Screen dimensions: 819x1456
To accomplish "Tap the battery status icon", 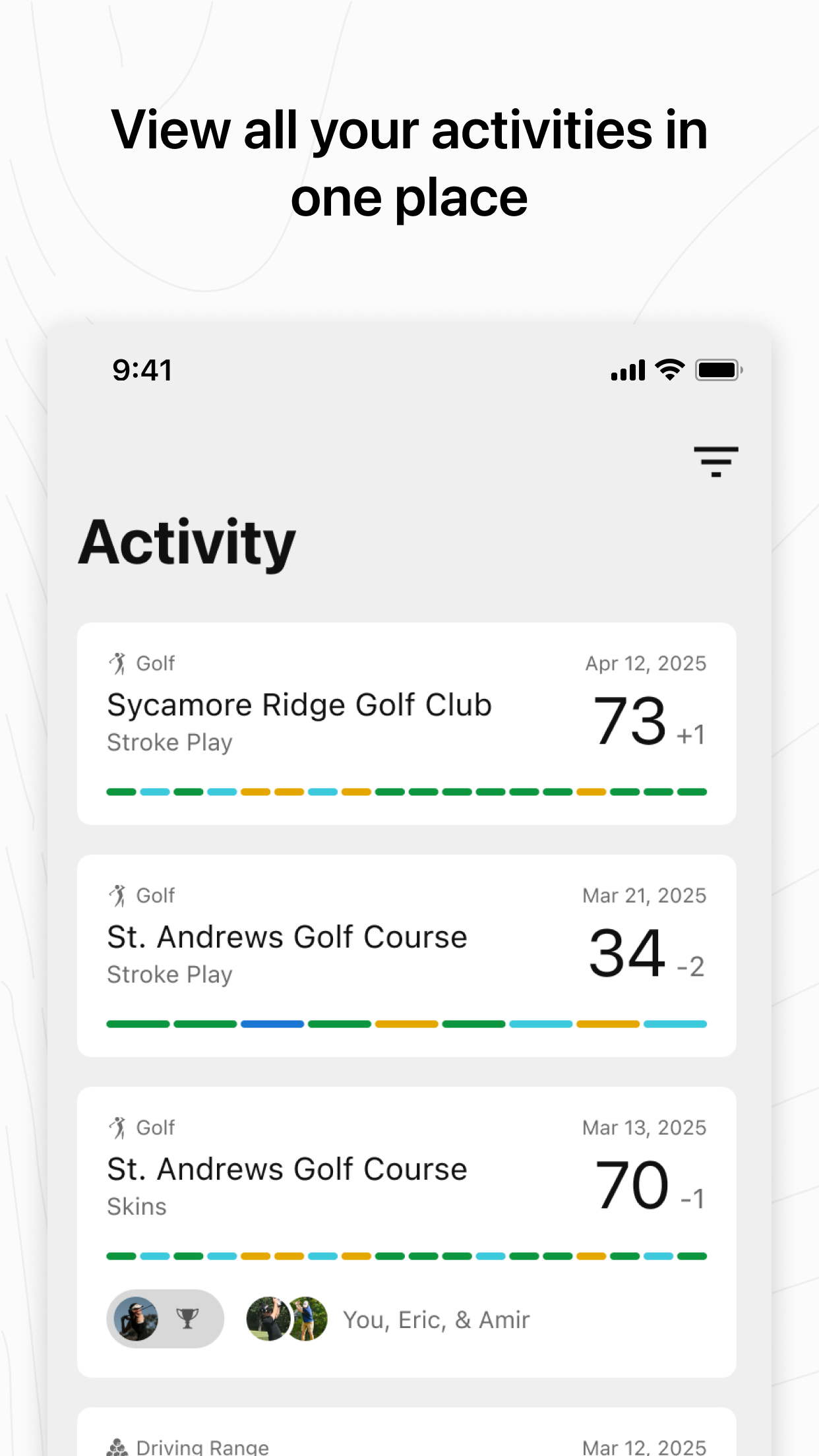I will click(719, 370).
